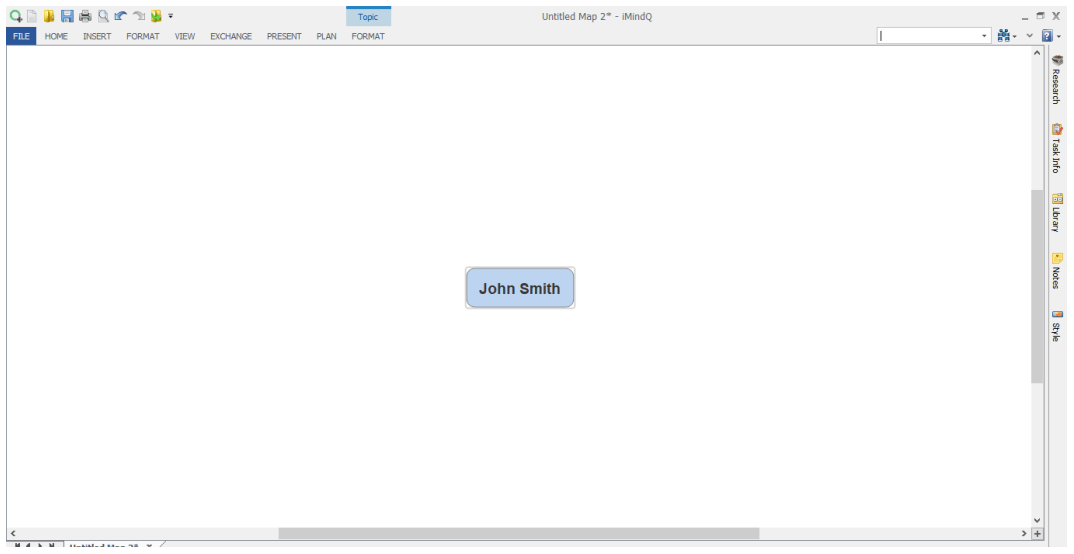Select the Topic contextual tab header
Viewport: 1074px width, 554px height.
368,16
